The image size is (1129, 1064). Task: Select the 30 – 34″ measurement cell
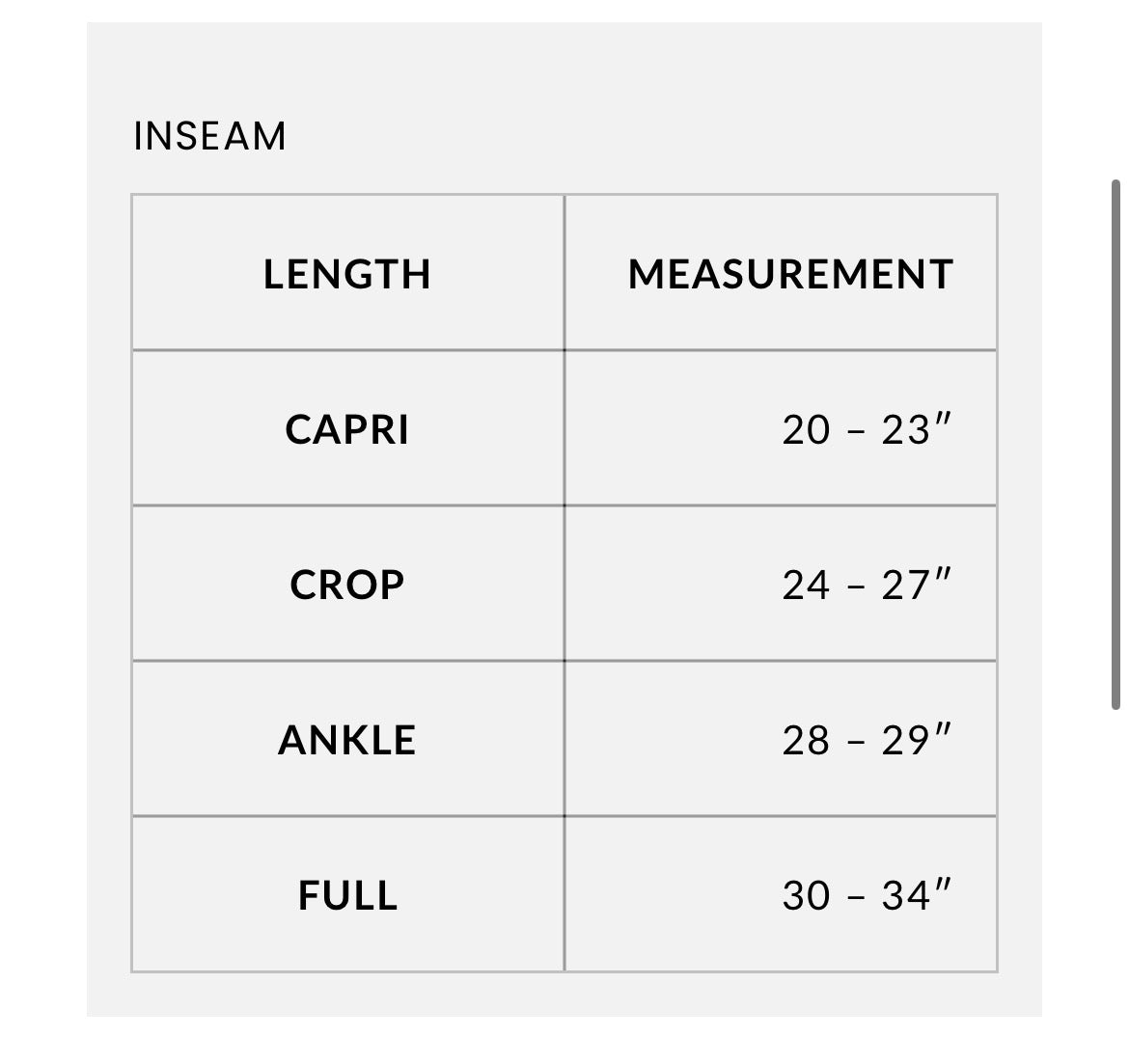pos(782,895)
